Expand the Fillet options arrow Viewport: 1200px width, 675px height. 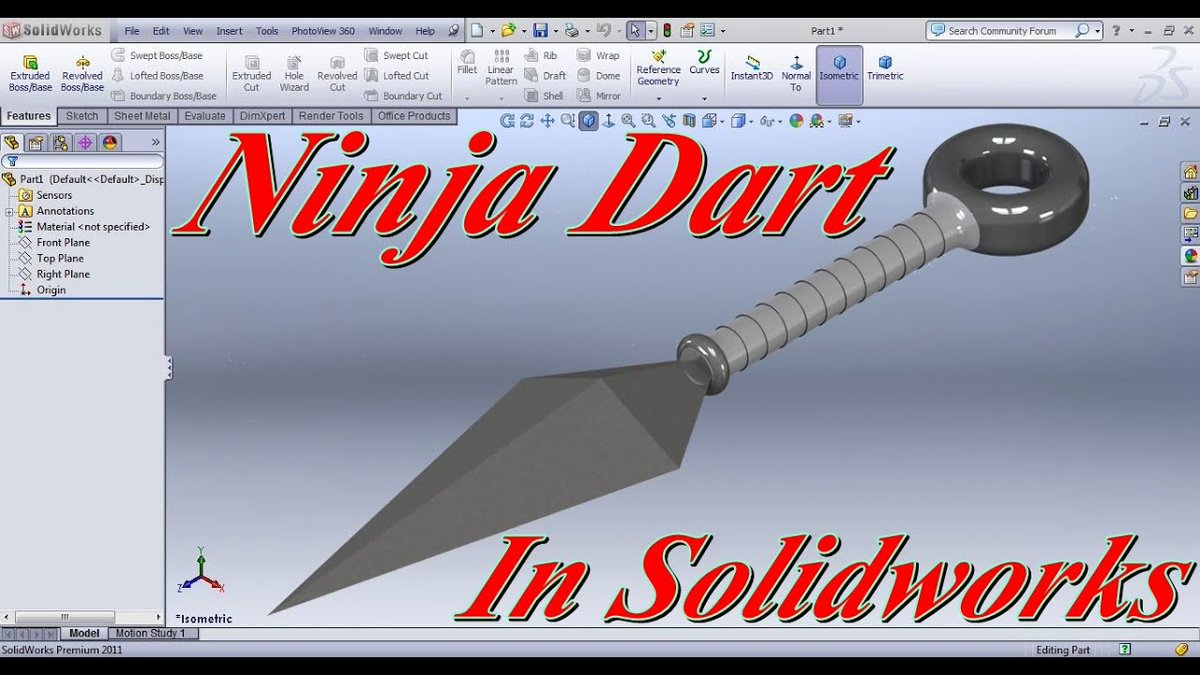point(467,99)
